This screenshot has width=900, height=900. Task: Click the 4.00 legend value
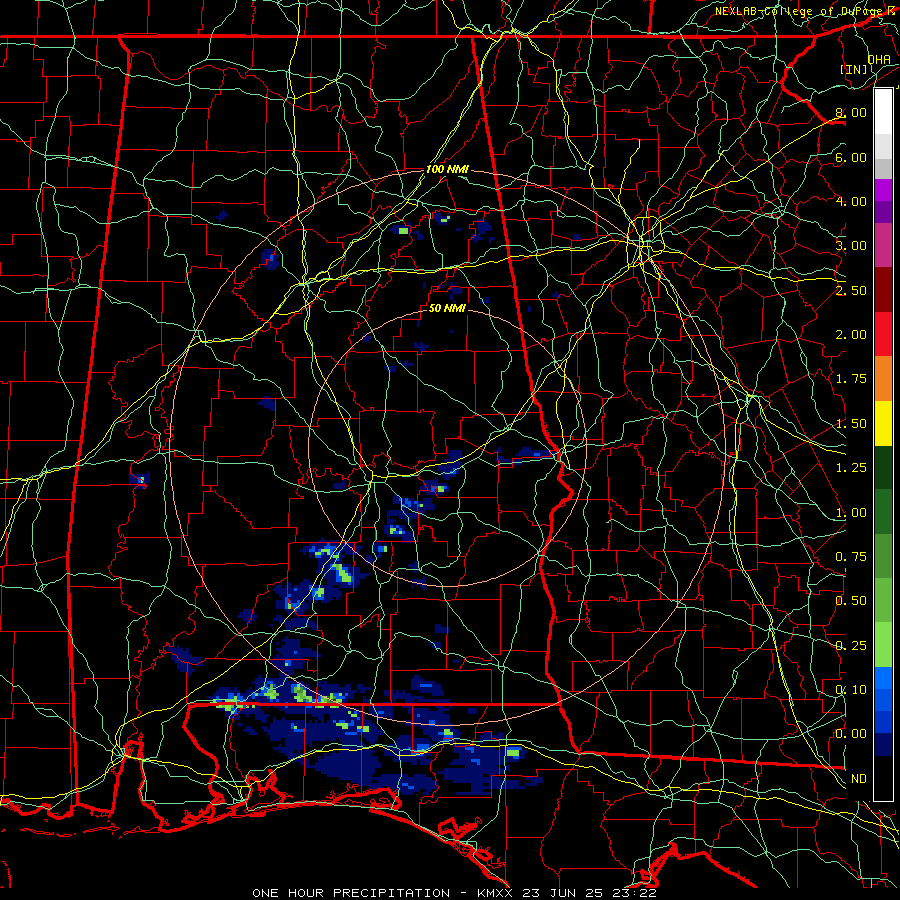[x=851, y=201]
